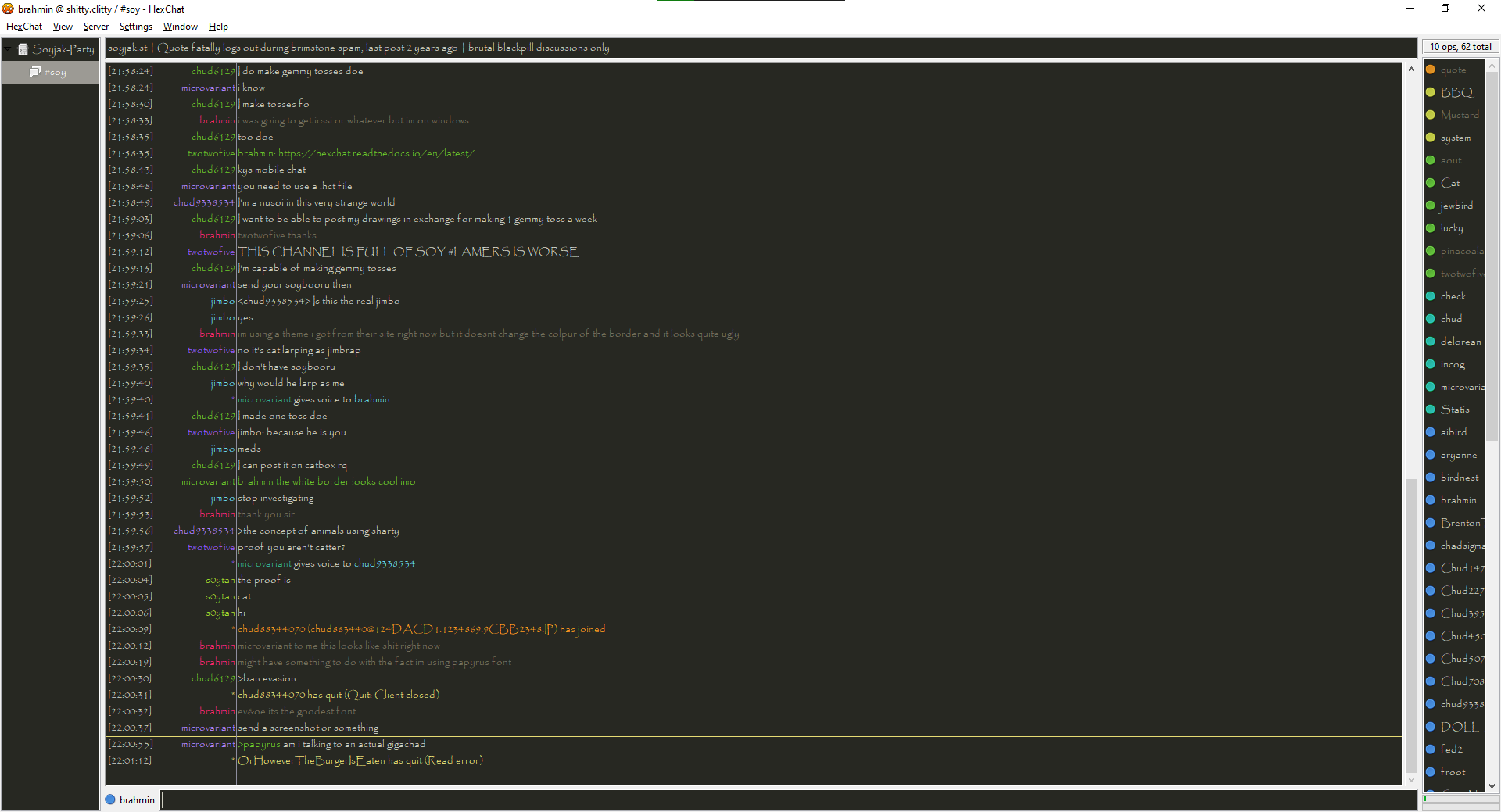The image size is (1501, 812).
Task: Click the brahmin nickname button by input box
Action: 137,799
